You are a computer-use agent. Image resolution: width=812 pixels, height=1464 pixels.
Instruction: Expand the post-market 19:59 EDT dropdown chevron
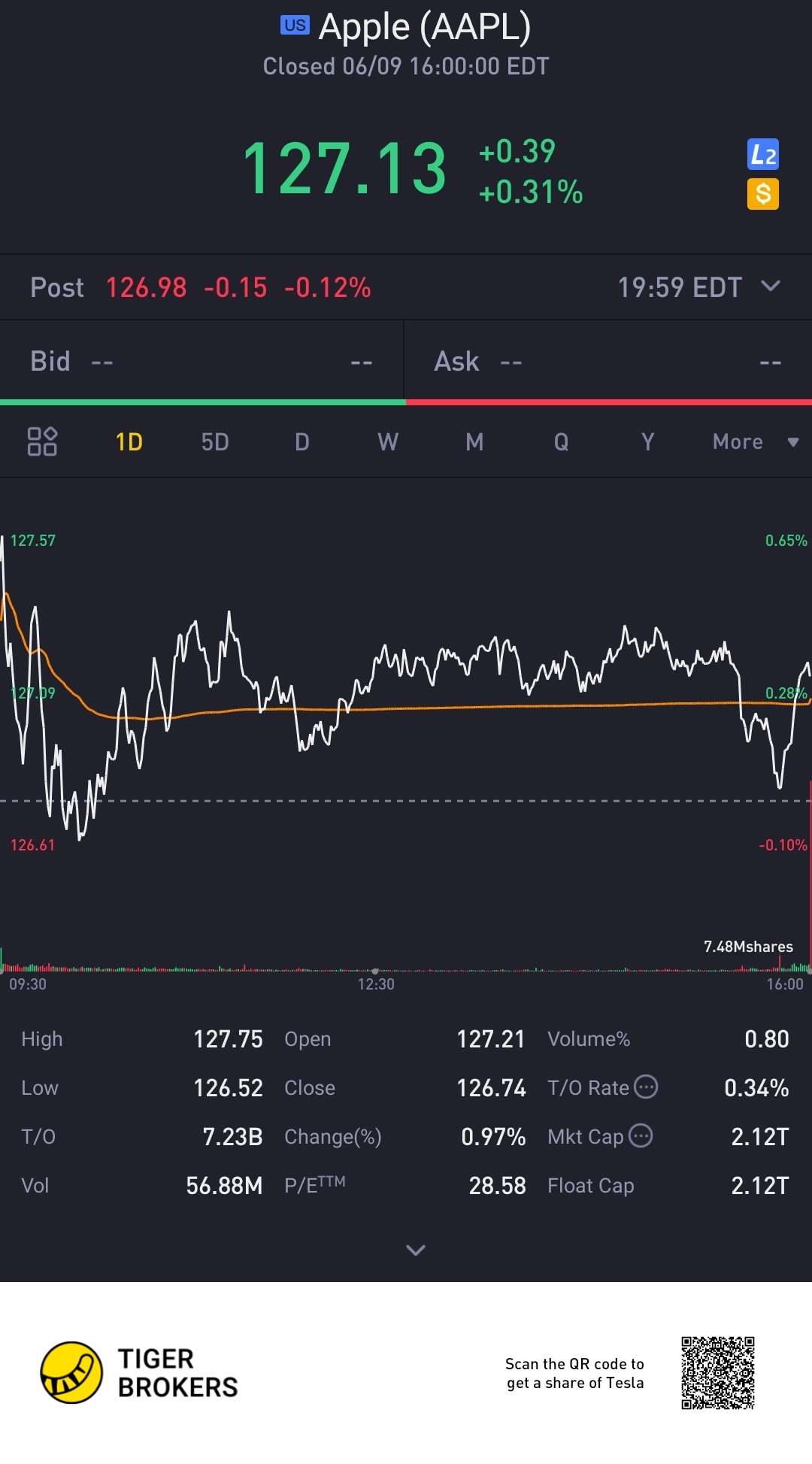tap(771, 286)
